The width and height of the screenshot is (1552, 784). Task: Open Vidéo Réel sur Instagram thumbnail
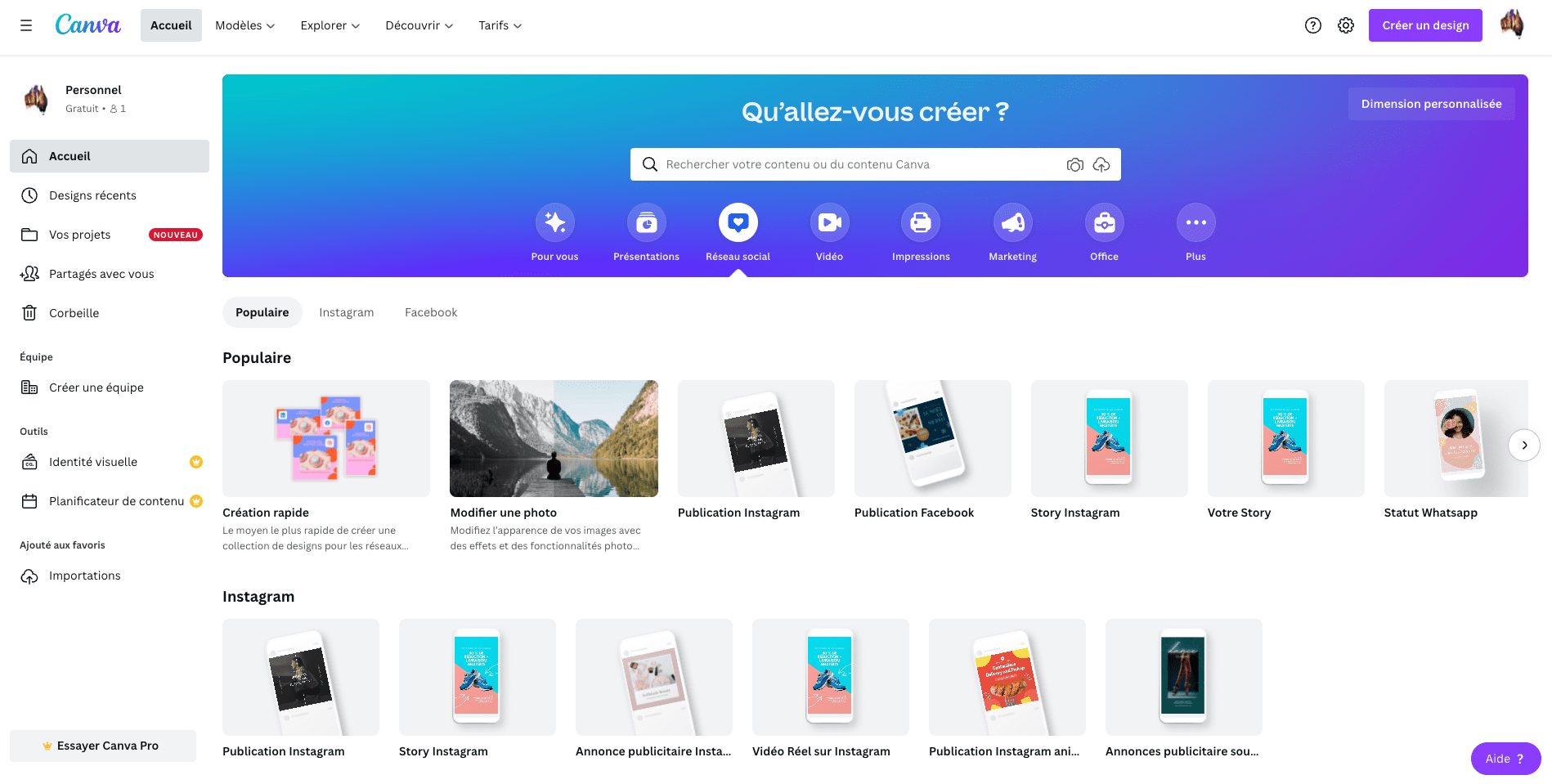(830, 677)
